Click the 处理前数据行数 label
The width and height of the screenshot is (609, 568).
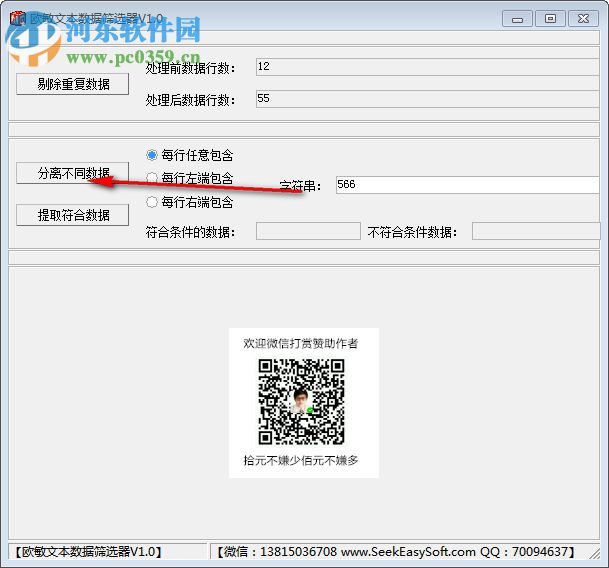(190, 68)
